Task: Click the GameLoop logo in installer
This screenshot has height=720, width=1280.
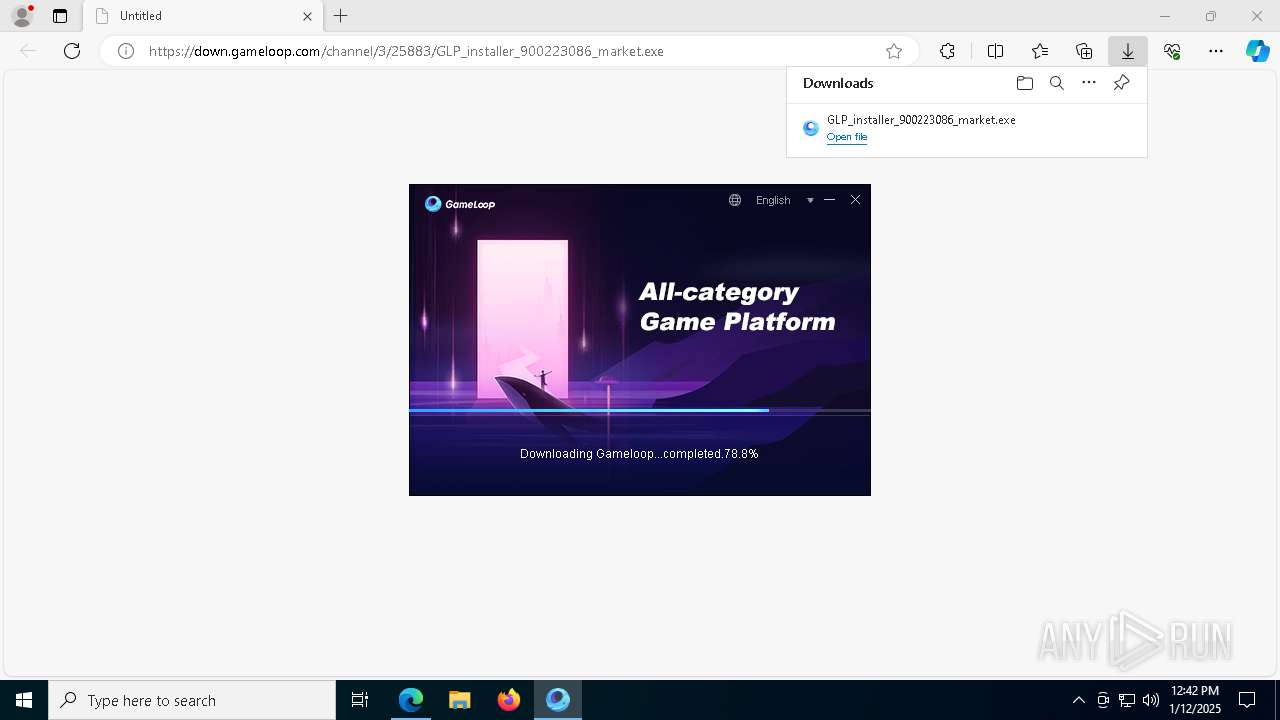Action: [x=460, y=204]
